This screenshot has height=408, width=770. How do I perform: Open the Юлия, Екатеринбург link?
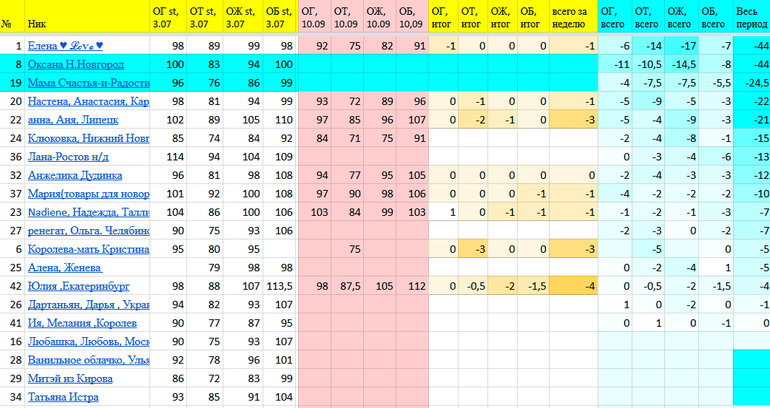point(80,286)
